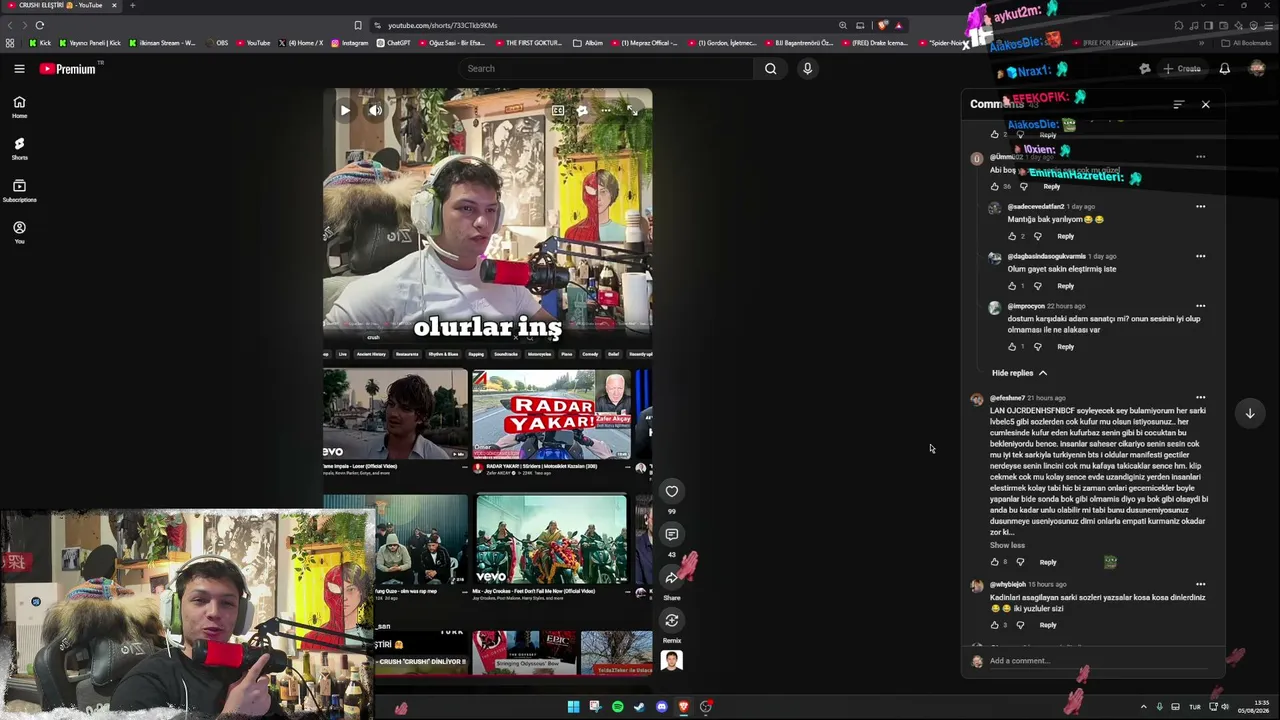Reply to @whybiejoh's comment
The width and height of the screenshot is (1280, 720).
point(1048,625)
